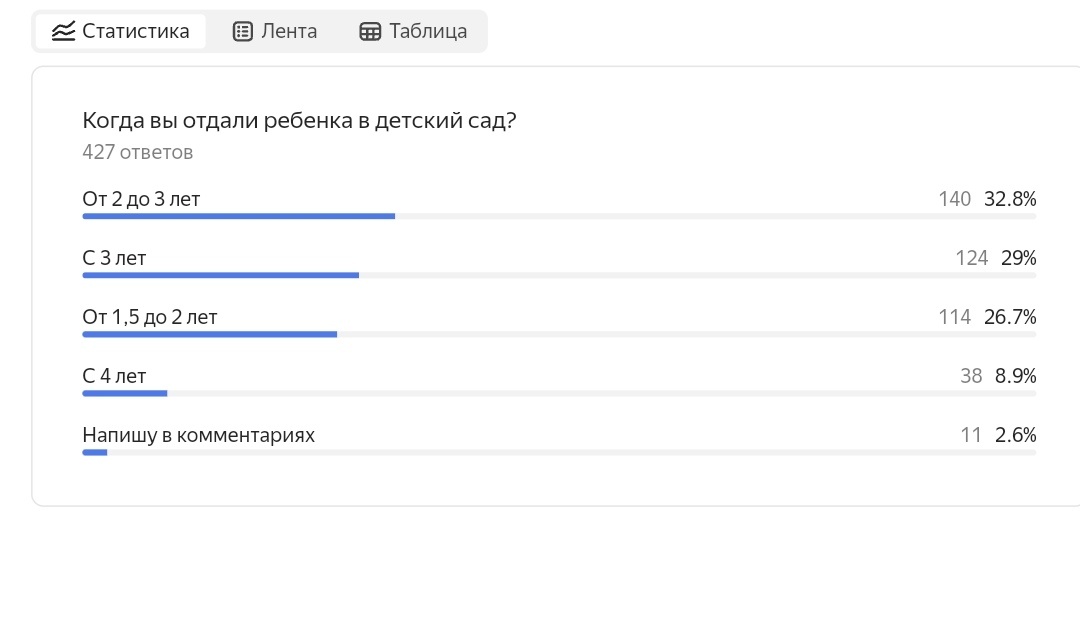Click the 427 ответов label
This screenshot has width=1080, height=619.
coord(138,152)
